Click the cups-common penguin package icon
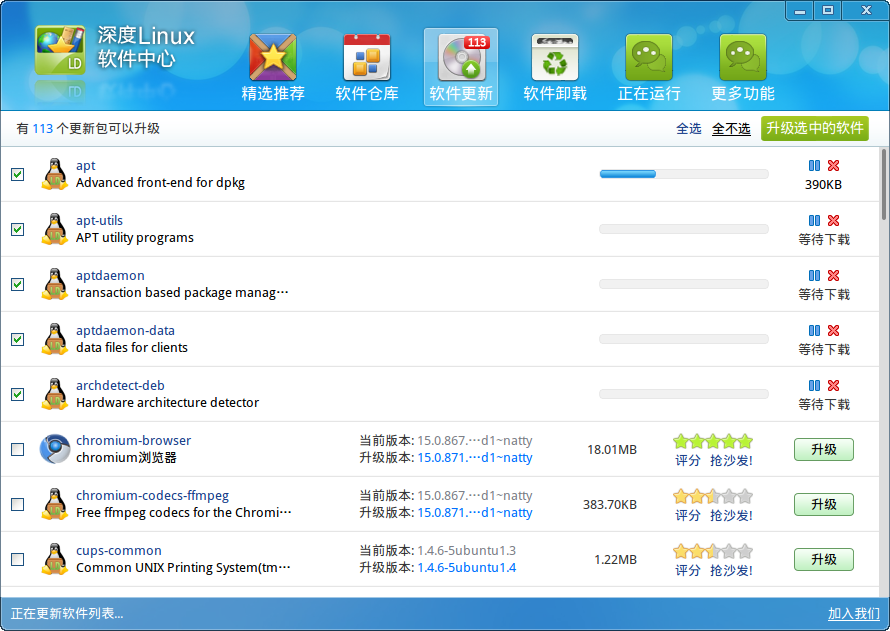 54,559
